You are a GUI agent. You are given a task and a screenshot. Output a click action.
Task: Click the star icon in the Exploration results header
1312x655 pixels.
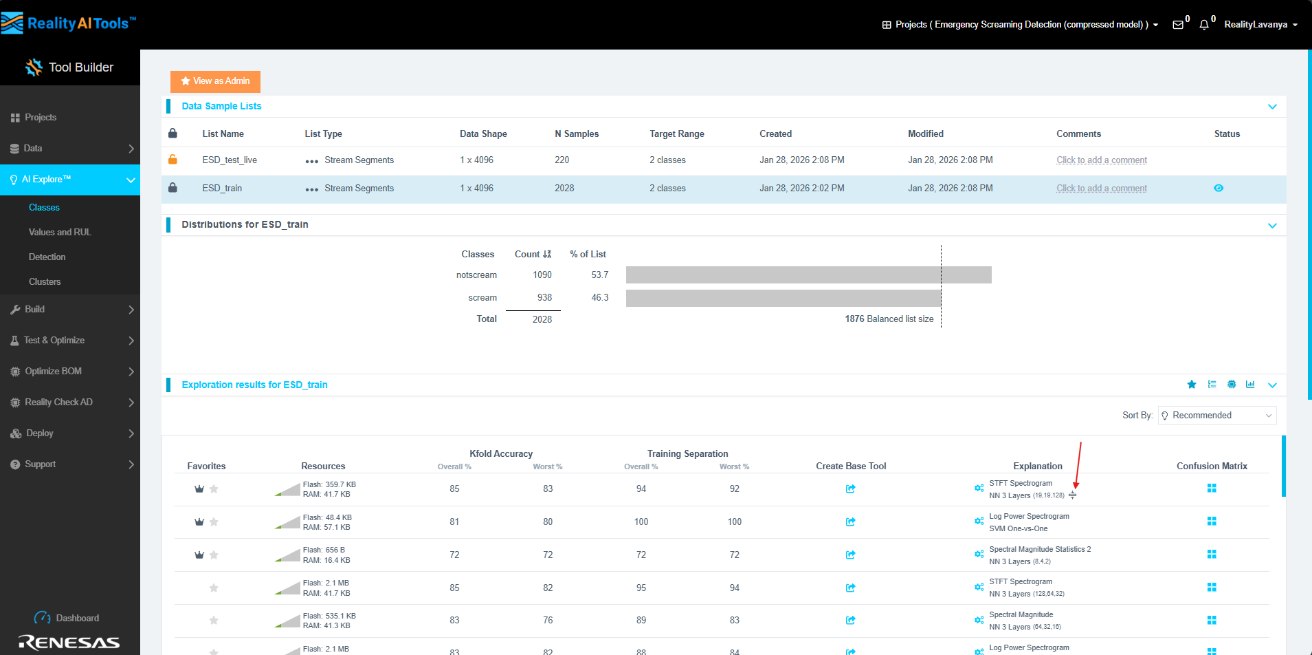pos(1191,384)
